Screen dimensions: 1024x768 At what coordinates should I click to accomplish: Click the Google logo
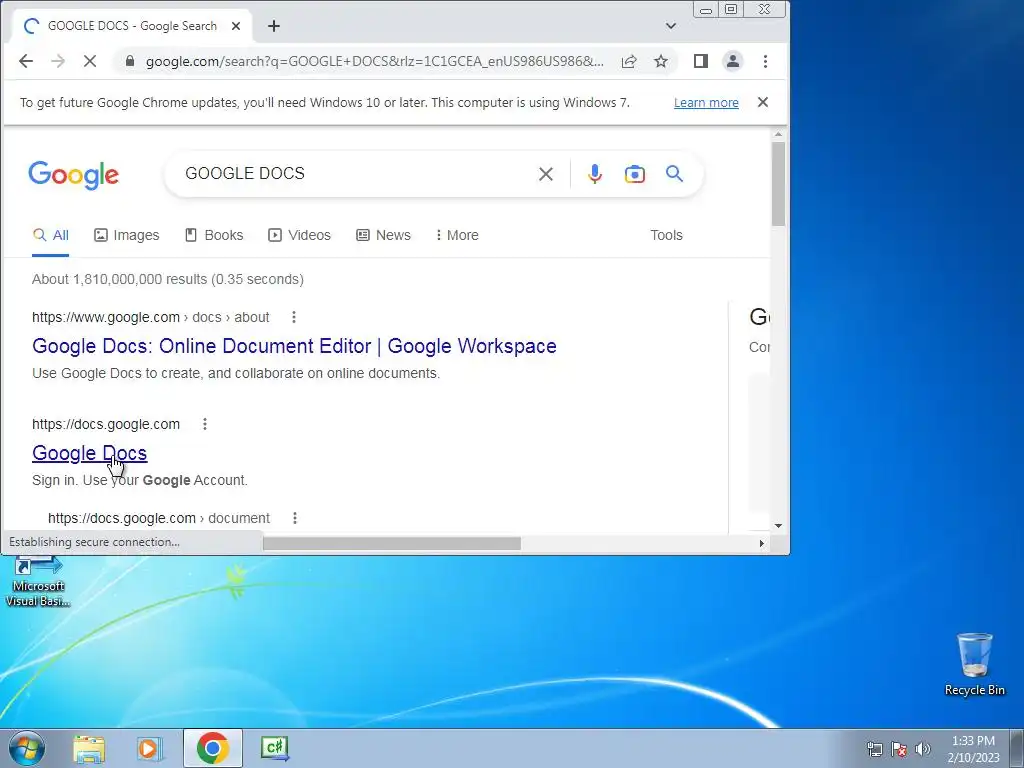click(x=73, y=175)
